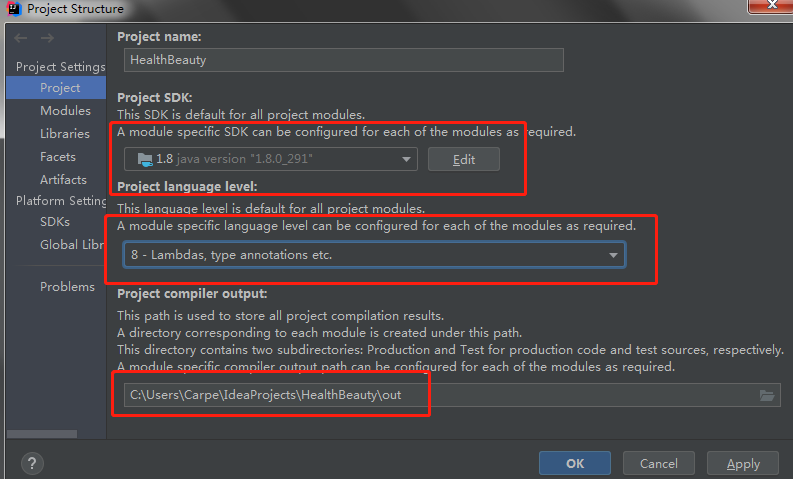Click the forward navigation arrow
The height and width of the screenshot is (479, 793).
47,38
